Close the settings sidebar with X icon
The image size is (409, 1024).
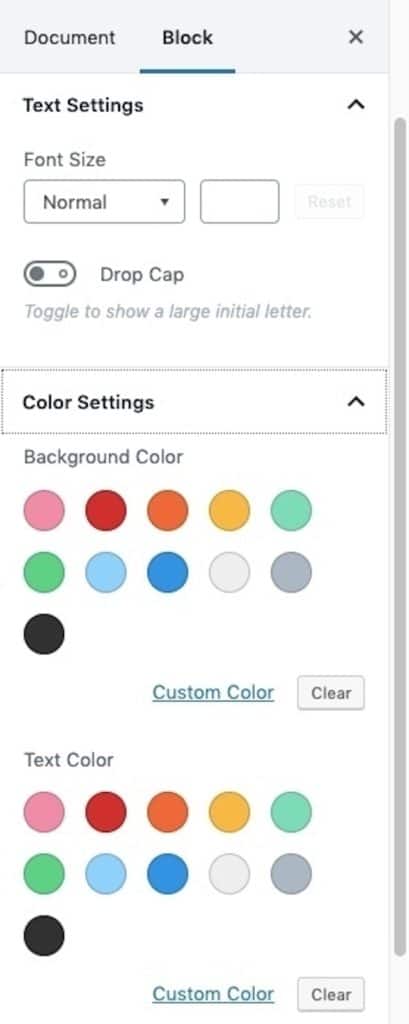[x=355, y=37]
